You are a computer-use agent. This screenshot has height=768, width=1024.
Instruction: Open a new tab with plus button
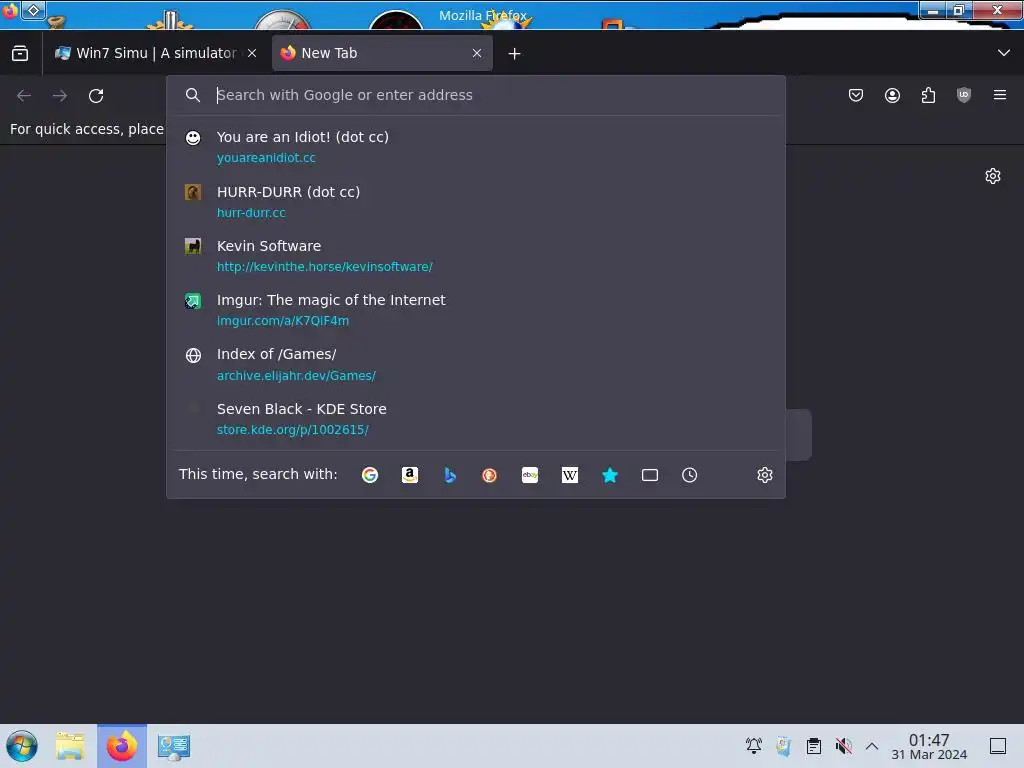[x=515, y=54]
